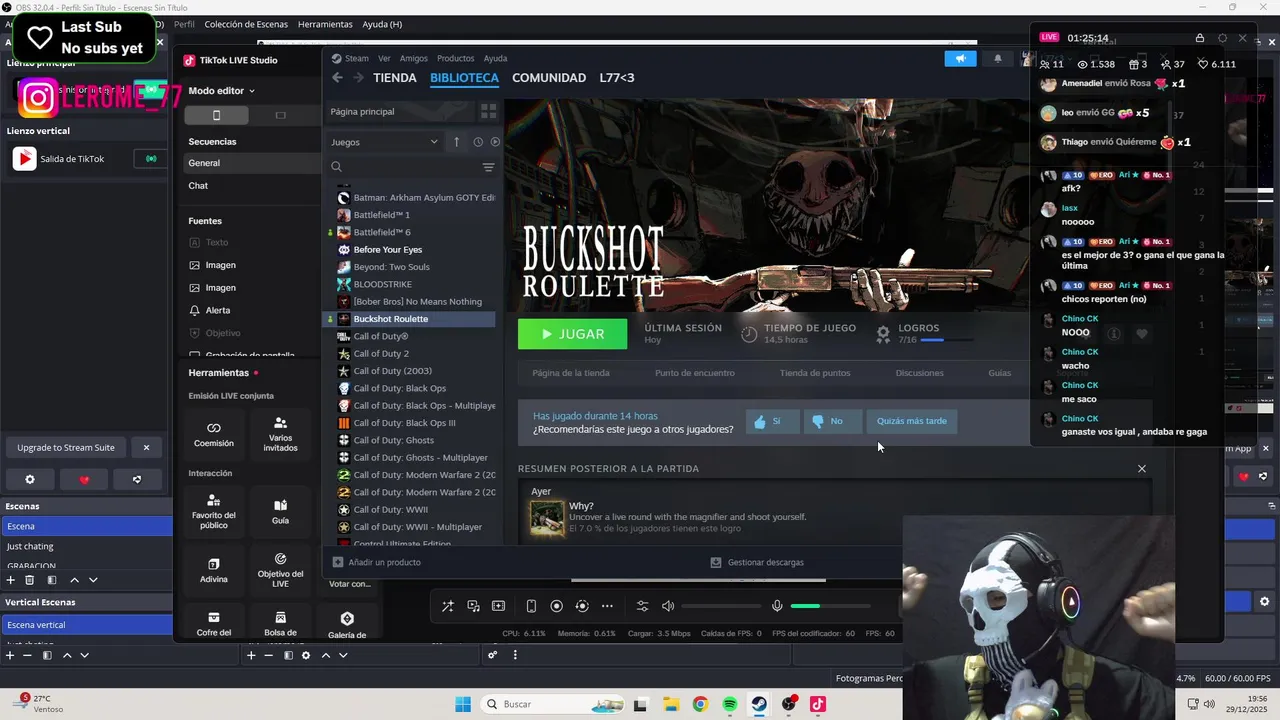Switch to Steam TIENDA tab
Screen dimensions: 1280x720
coord(395,77)
